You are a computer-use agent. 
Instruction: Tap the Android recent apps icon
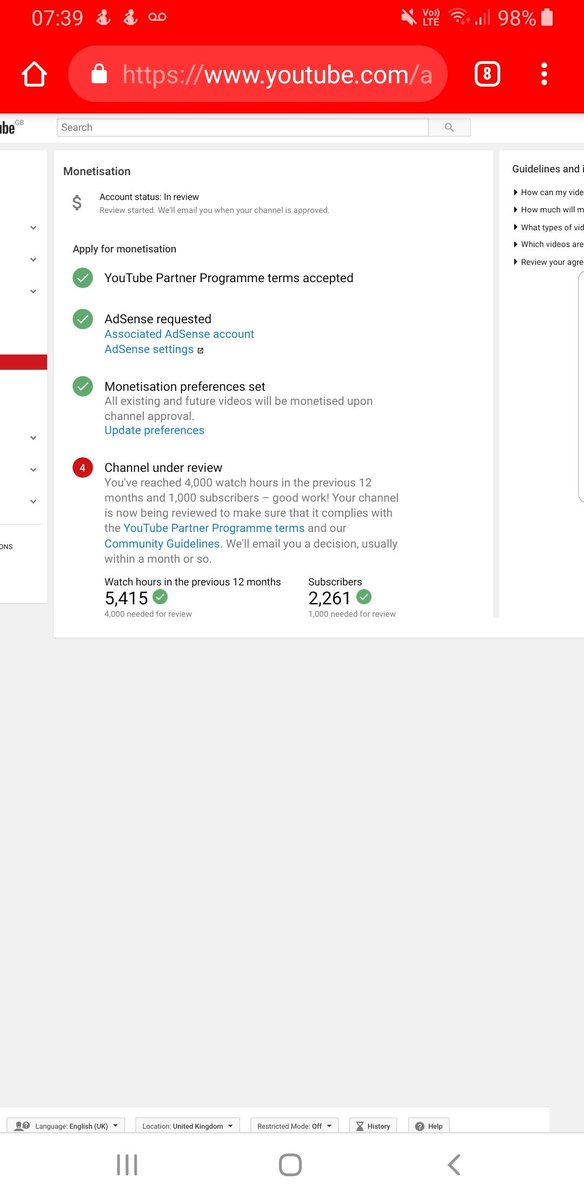pyautogui.click(x=127, y=1164)
